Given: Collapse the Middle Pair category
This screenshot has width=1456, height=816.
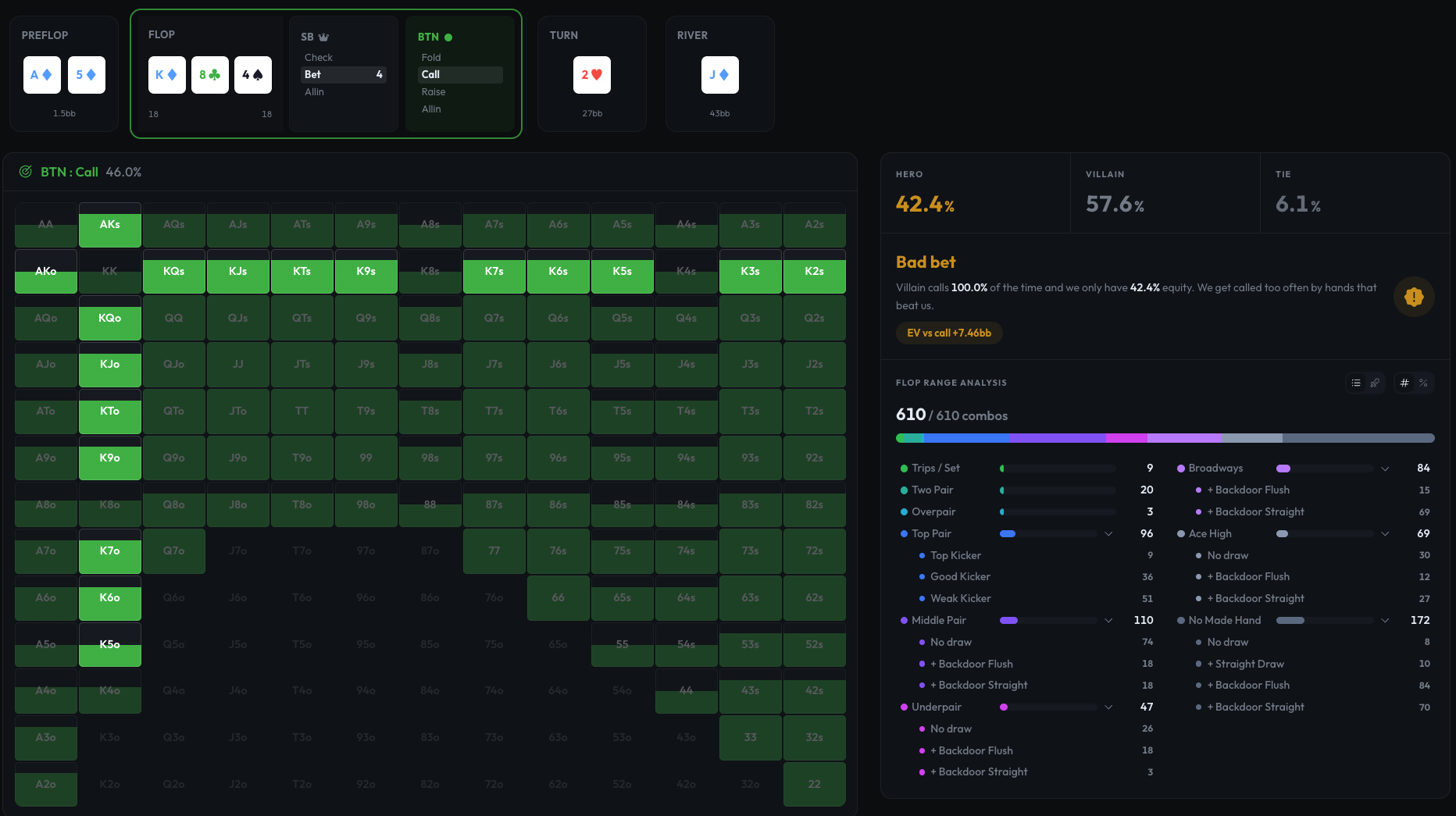Looking at the screenshot, I should (x=1108, y=620).
